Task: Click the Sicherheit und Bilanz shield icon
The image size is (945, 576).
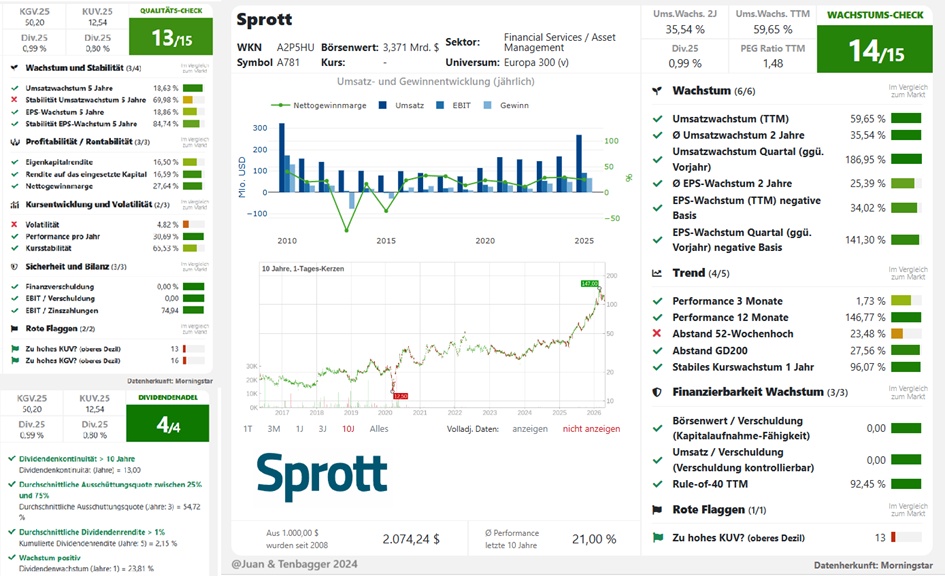Action: tap(14, 266)
